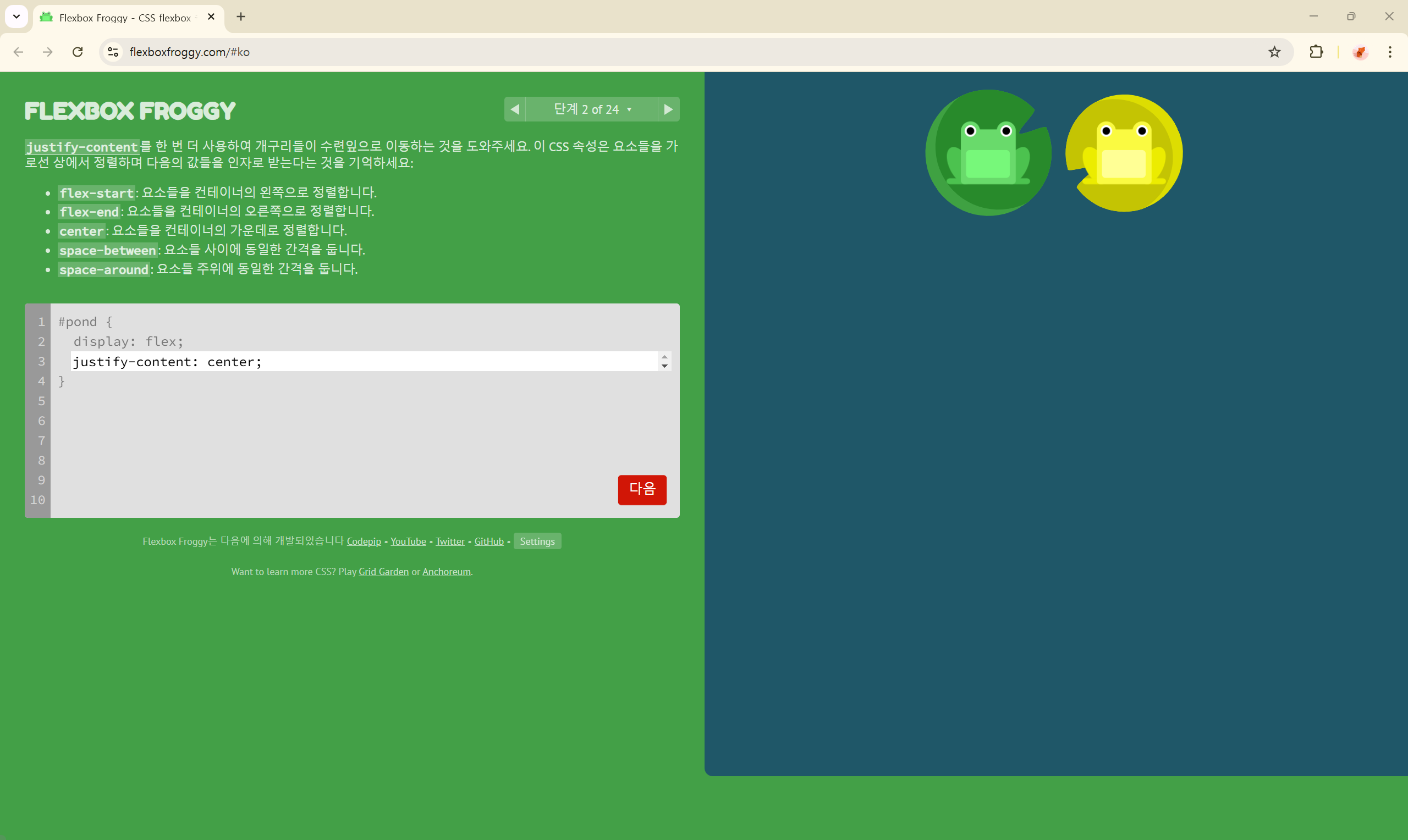Bookmark this page with star icon
Image resolution: width=1408 pixels, height=840 pixels.
pos(1274,52)
